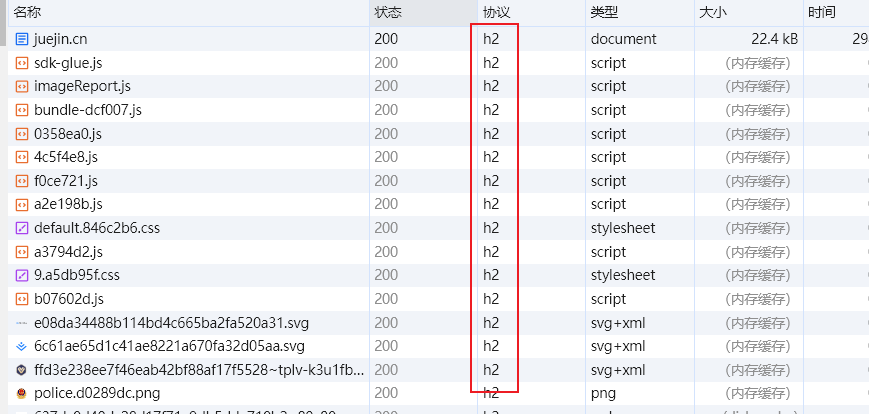
Task: Click the stylesheet icon next to 9.a5db95f.css
Action: tap(21, 275)
